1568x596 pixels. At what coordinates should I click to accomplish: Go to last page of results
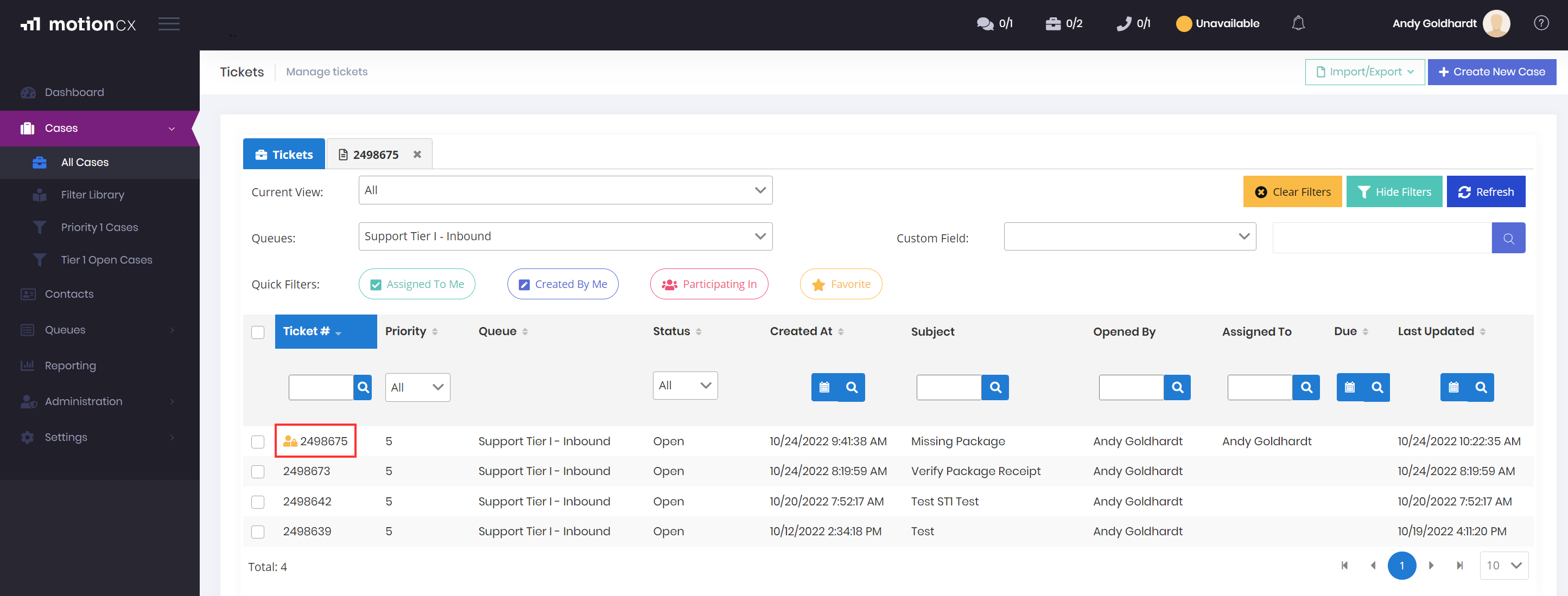[1459, 566]
